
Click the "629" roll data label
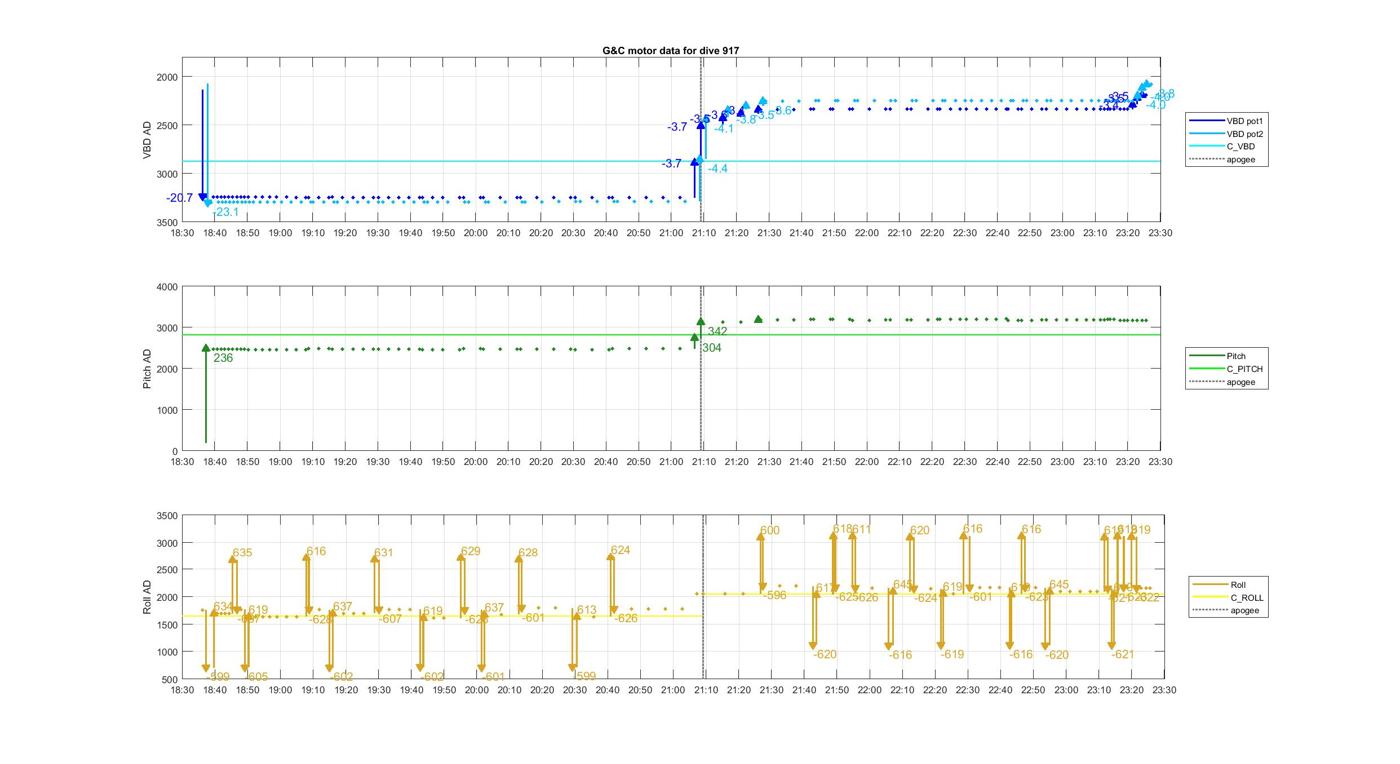(x=471, y=552)
